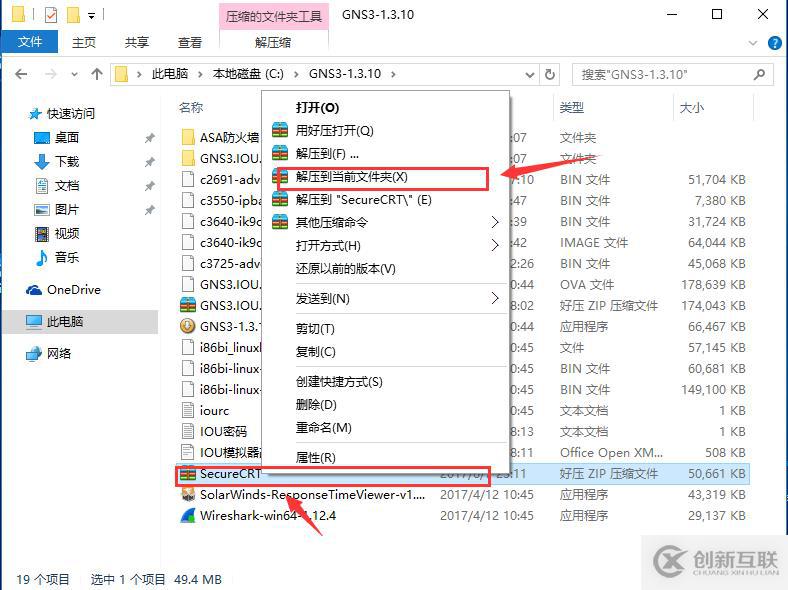788x590 pixels.
Task: Click the search magnifier icon
Action: 759,74
